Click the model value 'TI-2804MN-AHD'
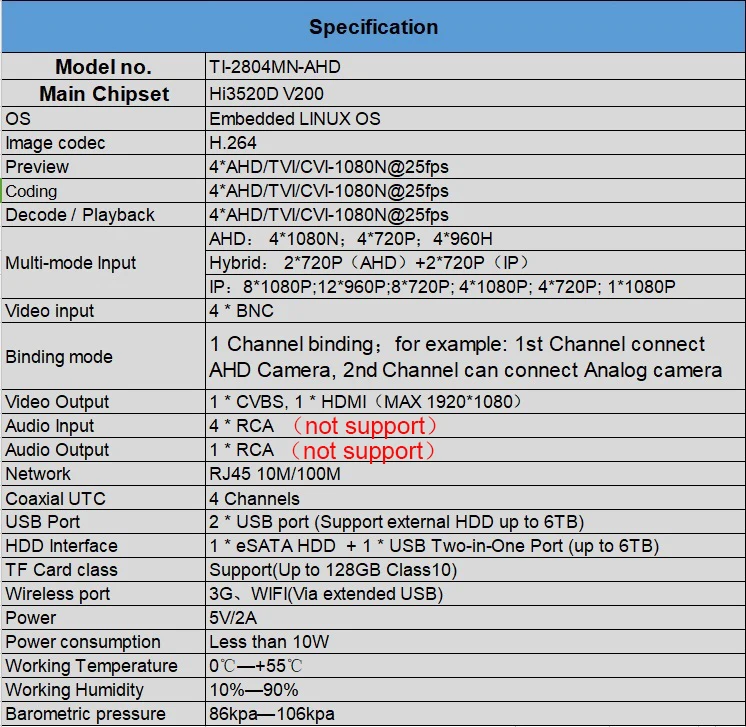 tap(275, 67)
